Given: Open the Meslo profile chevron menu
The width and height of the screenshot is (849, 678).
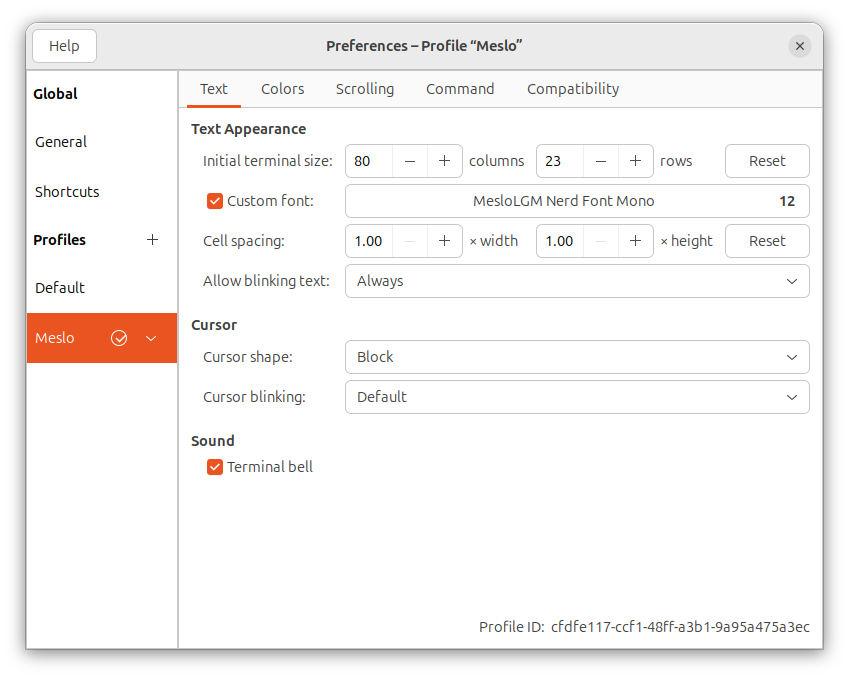Looking at the screenshot, I should coord(151,338).
